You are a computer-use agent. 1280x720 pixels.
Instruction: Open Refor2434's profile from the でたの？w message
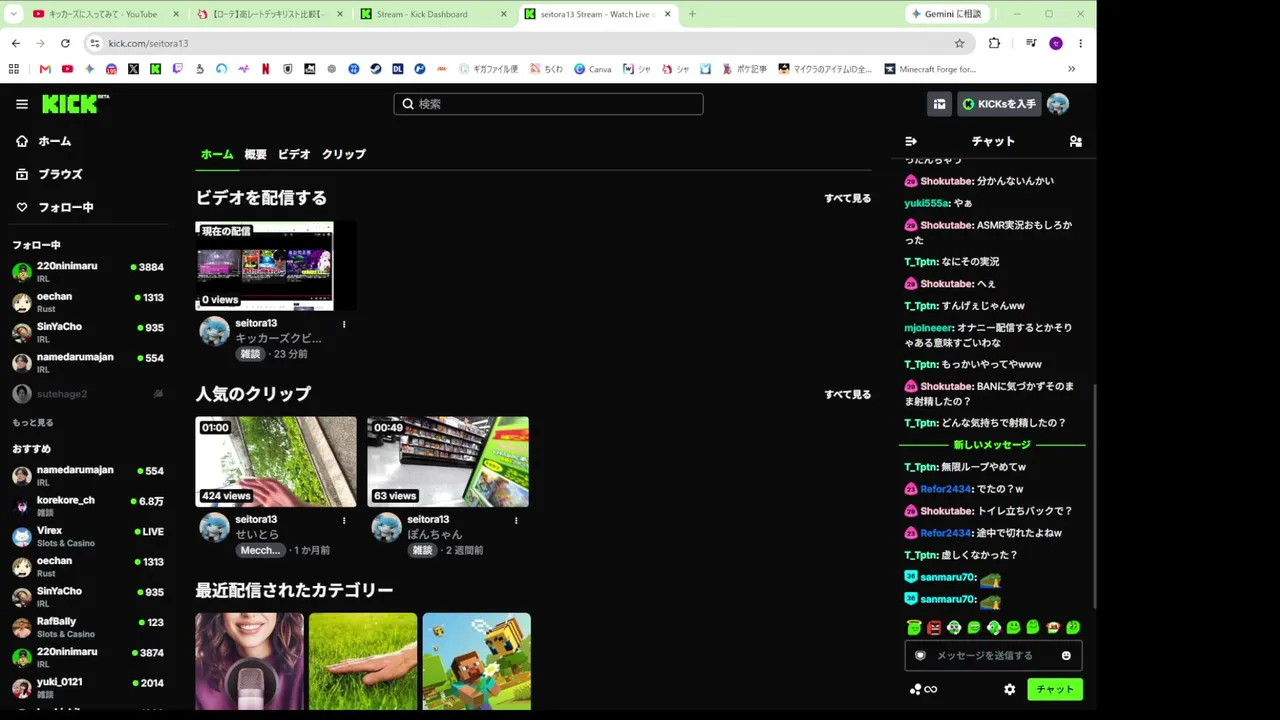(x=945, y=489)
